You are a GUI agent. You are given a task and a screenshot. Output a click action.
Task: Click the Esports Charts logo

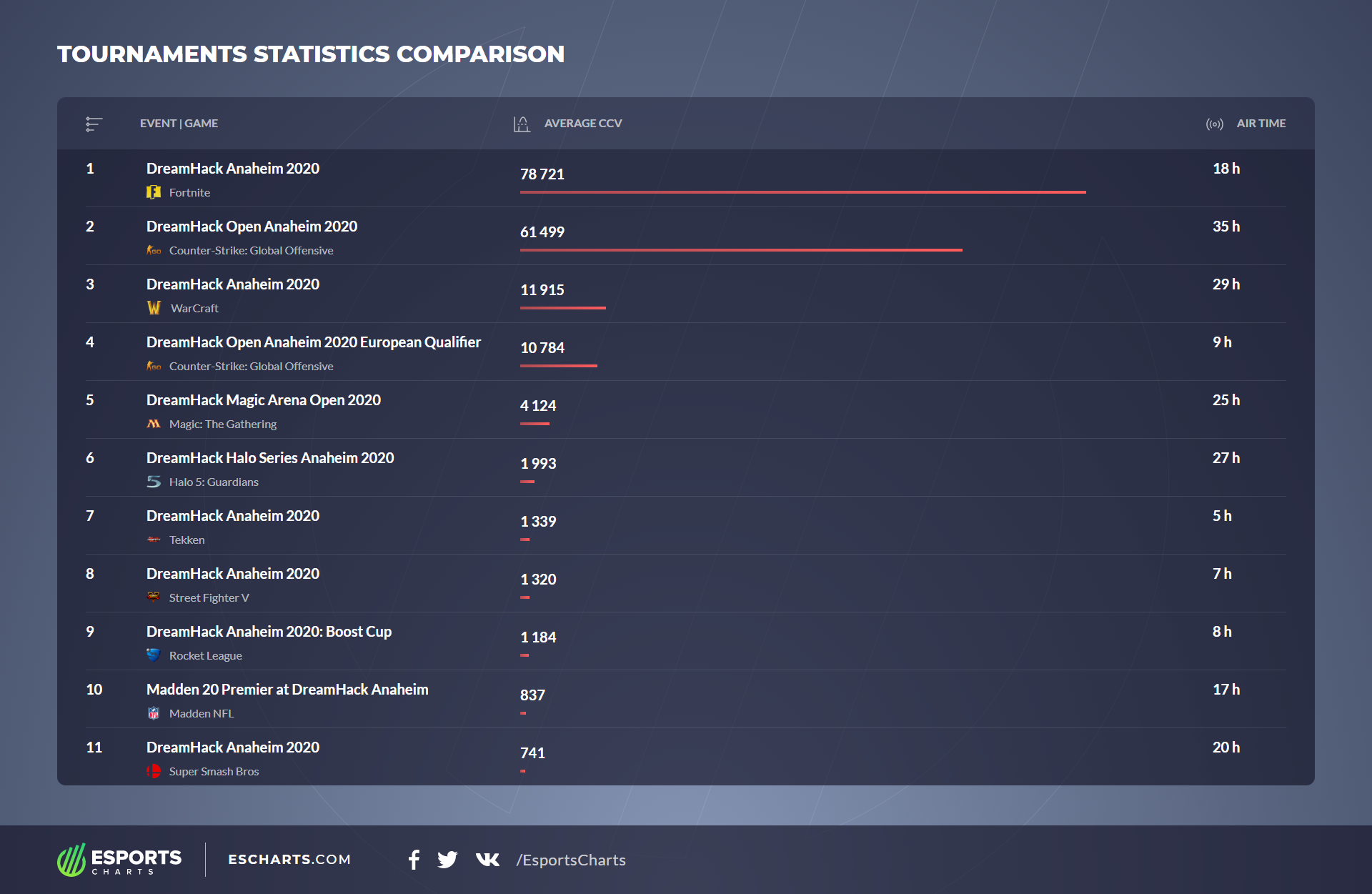point(119,860)
